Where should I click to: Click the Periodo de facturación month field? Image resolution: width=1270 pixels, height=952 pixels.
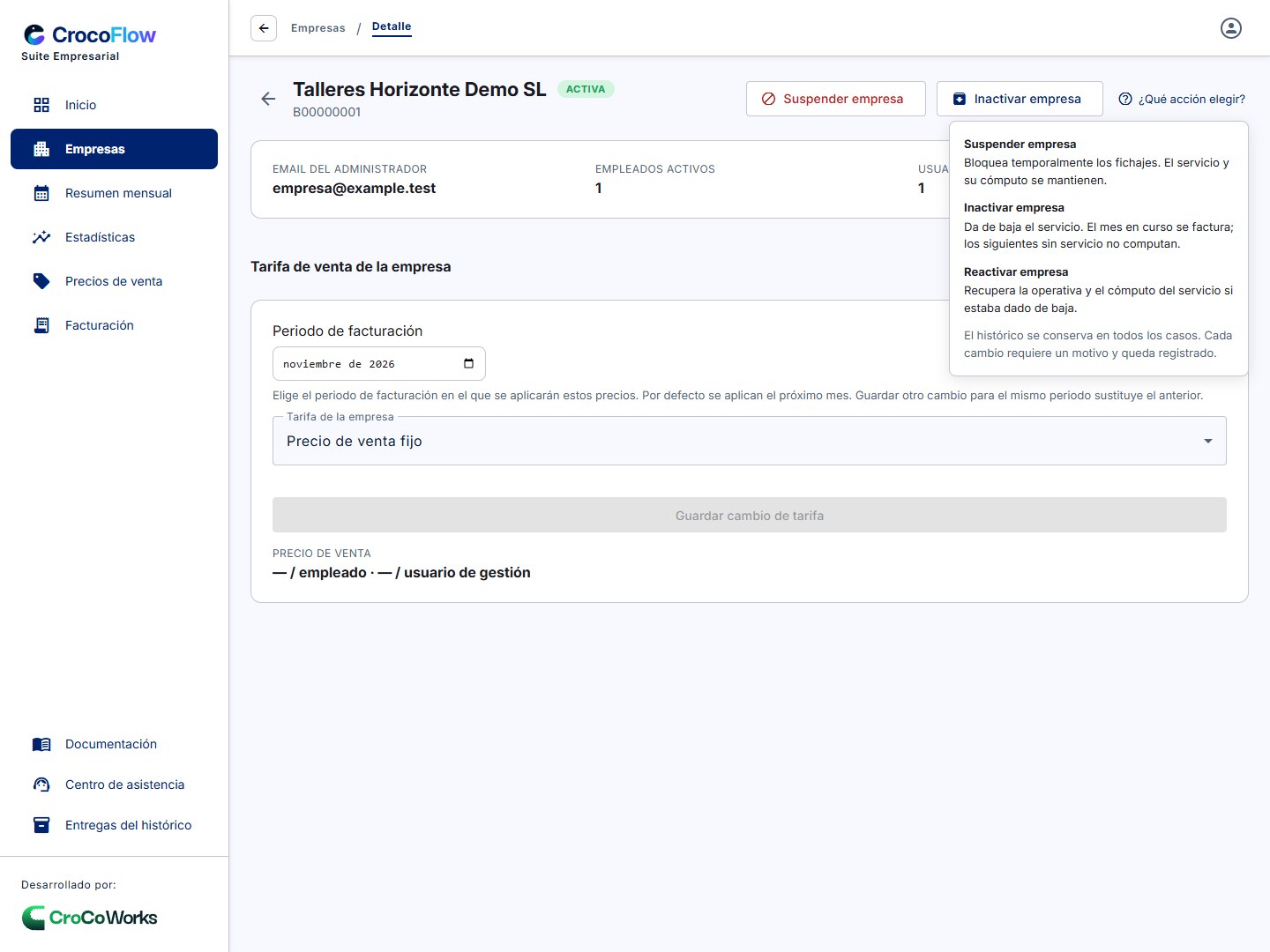coord(379,363)
